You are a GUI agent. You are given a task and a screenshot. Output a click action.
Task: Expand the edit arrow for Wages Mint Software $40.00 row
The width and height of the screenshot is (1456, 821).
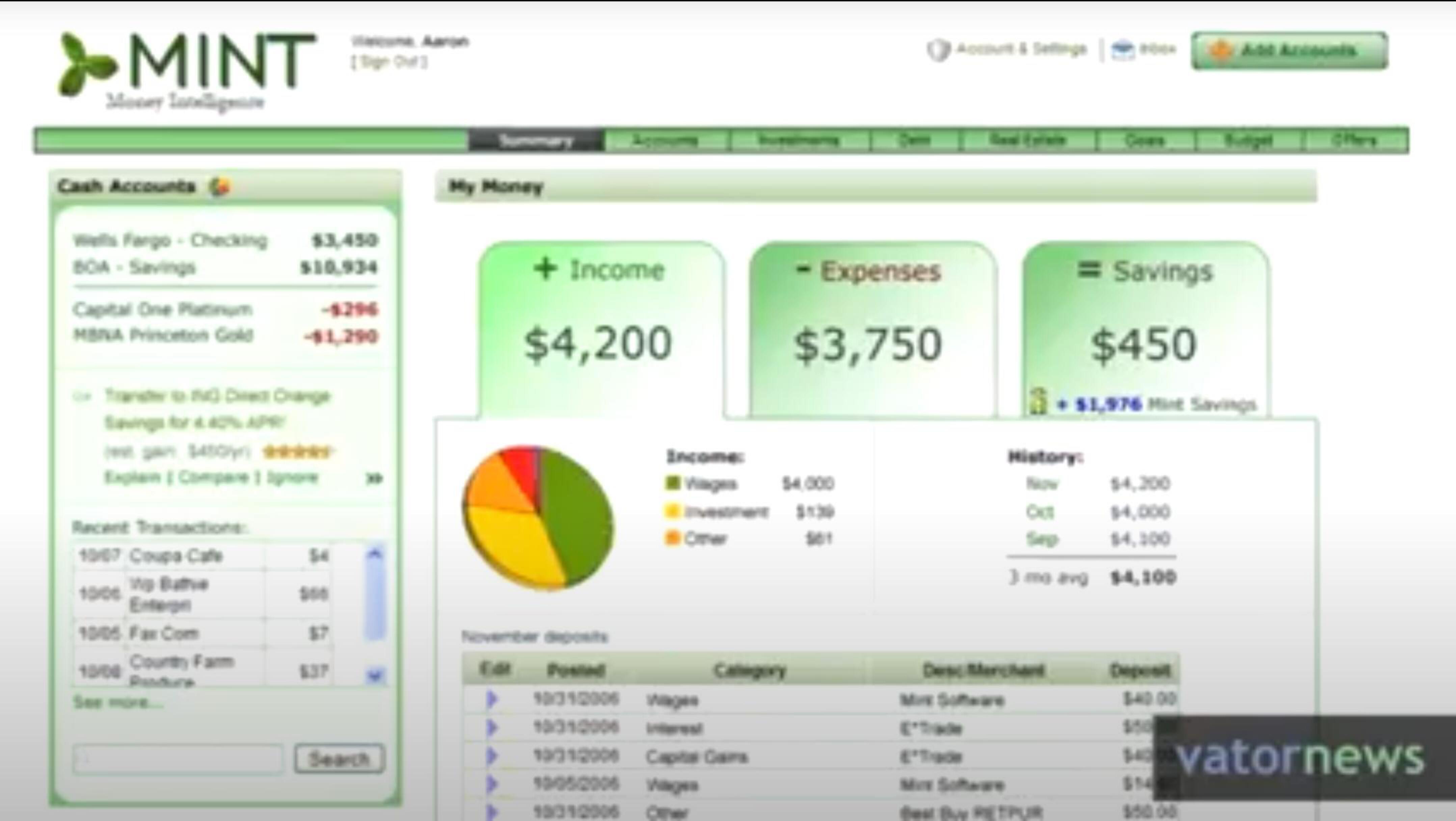492,700
